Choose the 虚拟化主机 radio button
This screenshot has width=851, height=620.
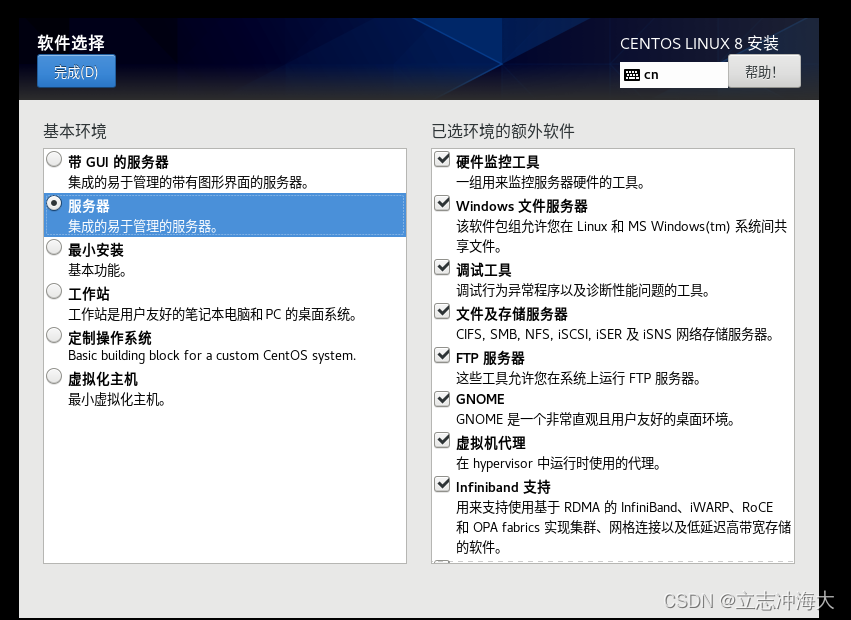[54, 376]
